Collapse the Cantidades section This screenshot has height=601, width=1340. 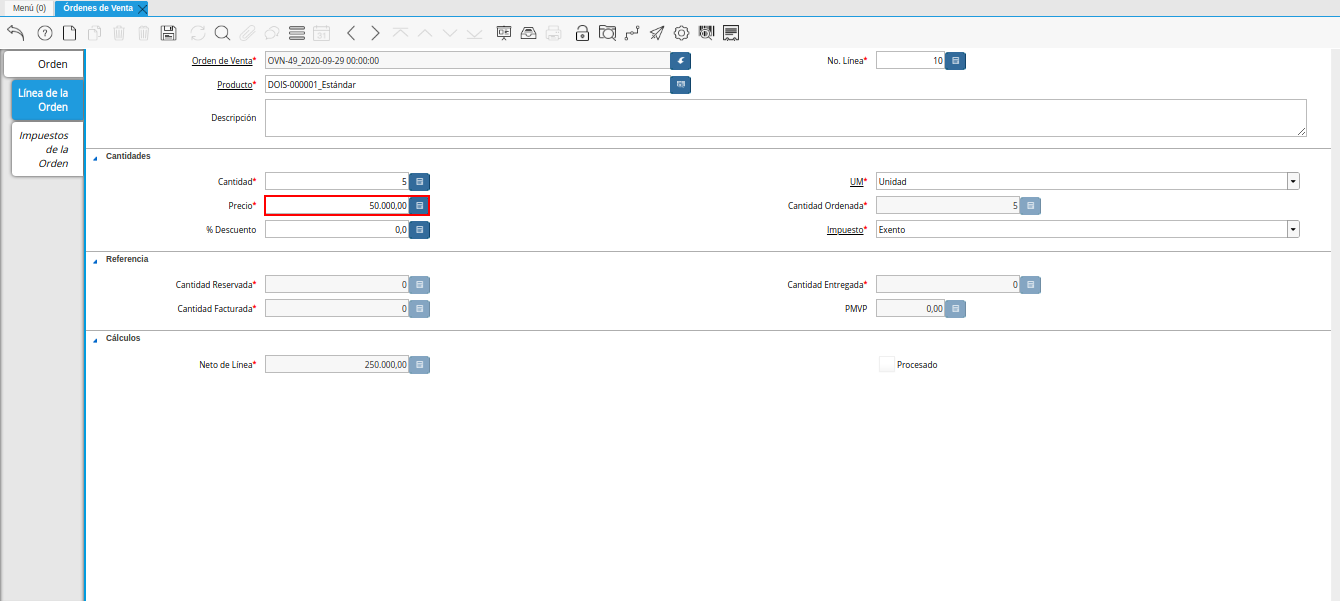point(96,157)
